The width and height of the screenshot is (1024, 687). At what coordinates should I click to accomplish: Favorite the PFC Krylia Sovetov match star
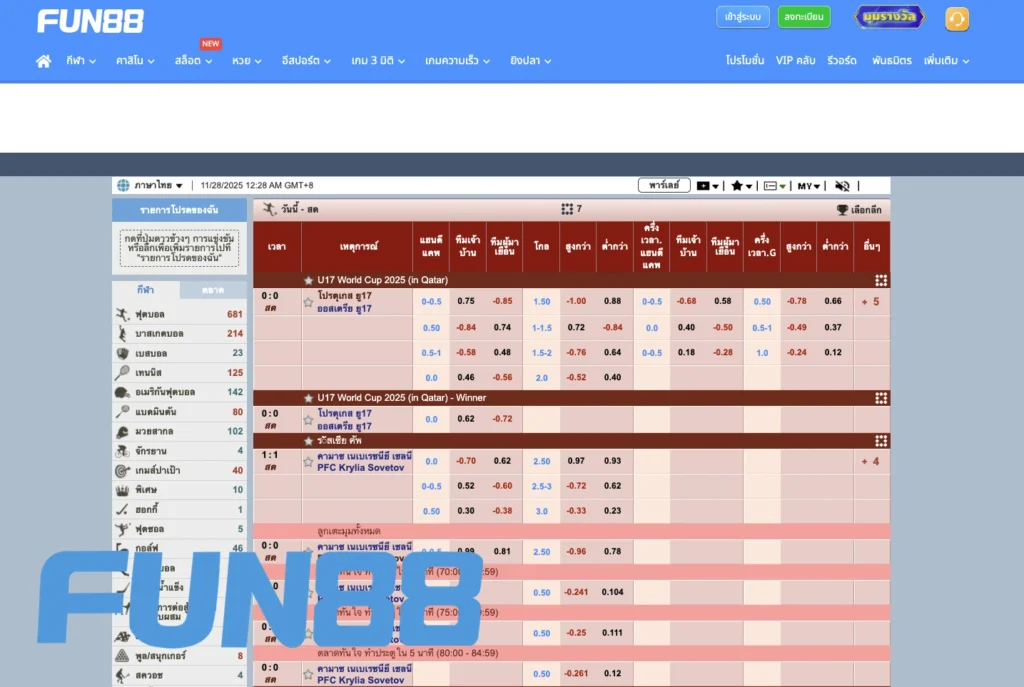(308, 462)
